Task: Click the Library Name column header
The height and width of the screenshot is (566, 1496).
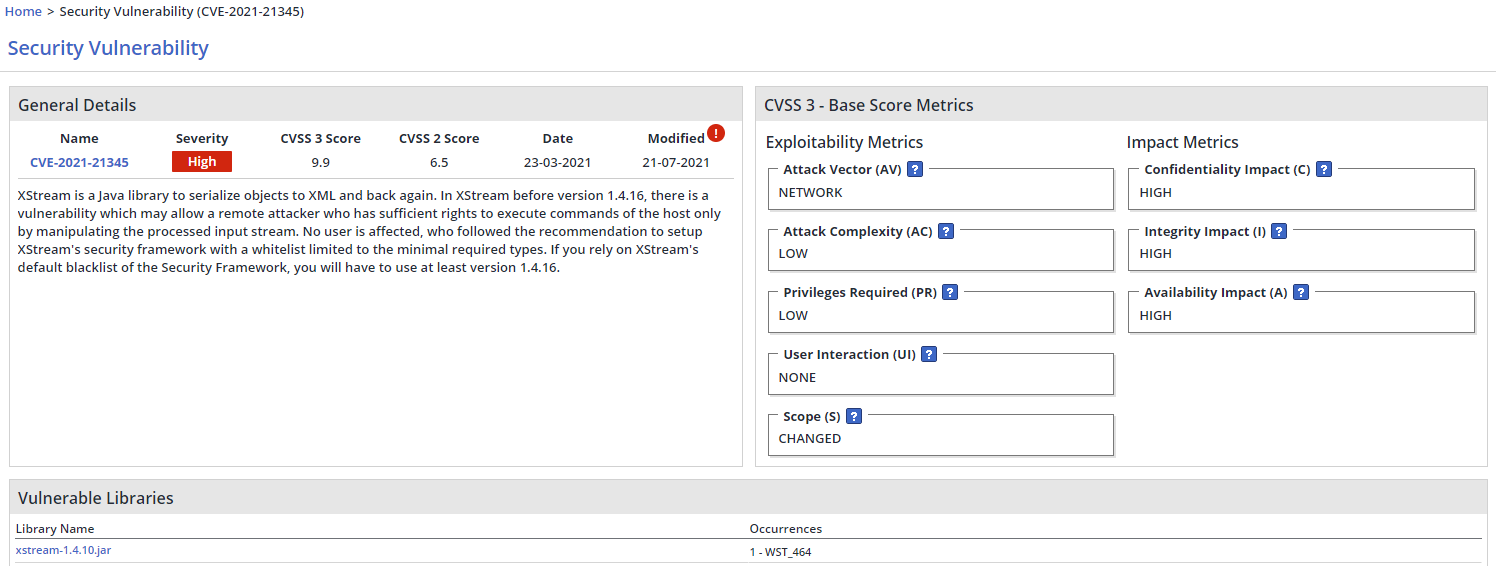Action: (55, 529)
